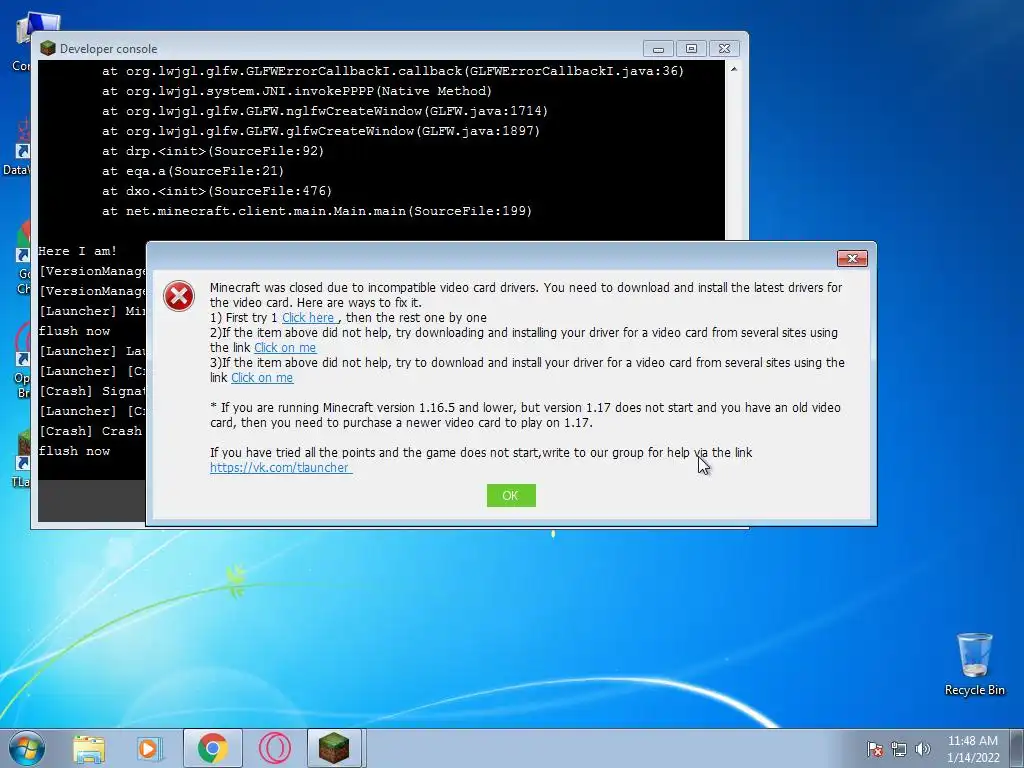Viewport: 1024px width, 768px height.
Task: Maximize the Developer console window
Action: 692,49
